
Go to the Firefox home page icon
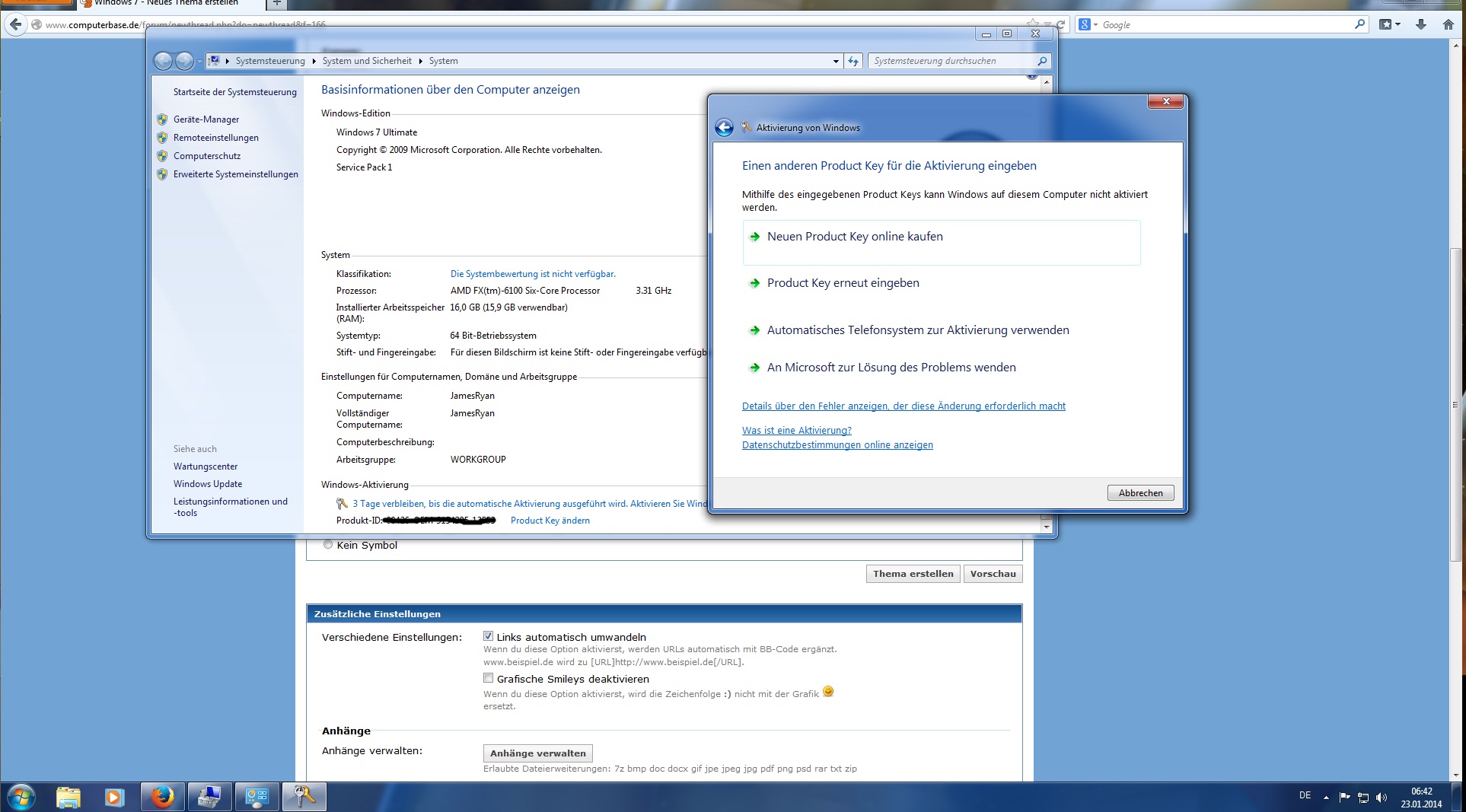[1448, 24]
